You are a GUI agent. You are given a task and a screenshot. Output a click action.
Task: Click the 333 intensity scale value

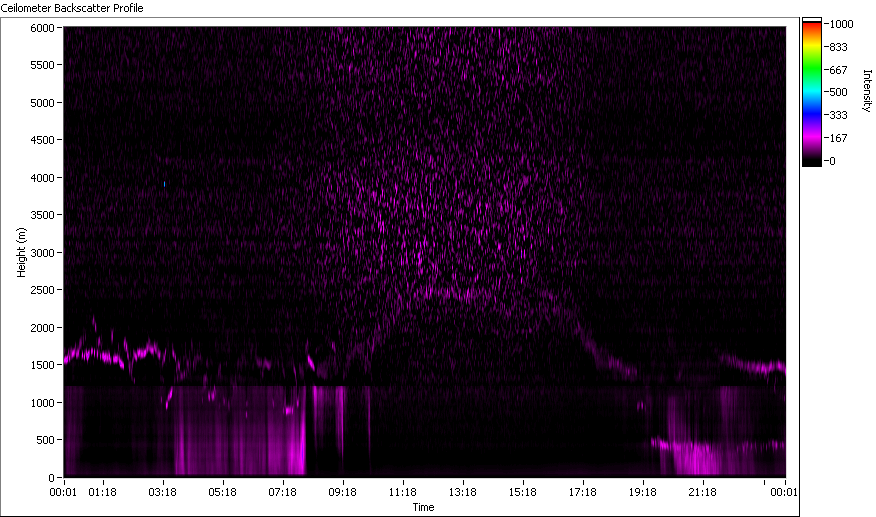838,115
